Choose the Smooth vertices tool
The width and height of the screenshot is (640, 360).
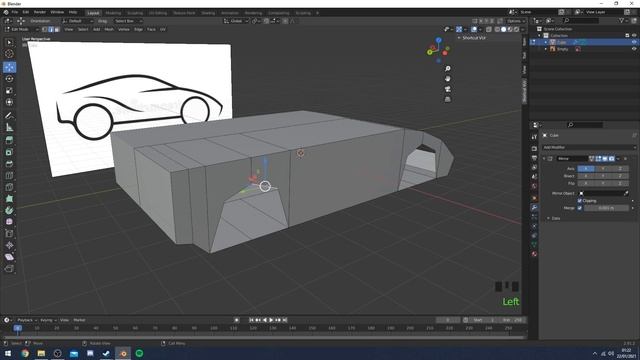(x=9, y=222)
